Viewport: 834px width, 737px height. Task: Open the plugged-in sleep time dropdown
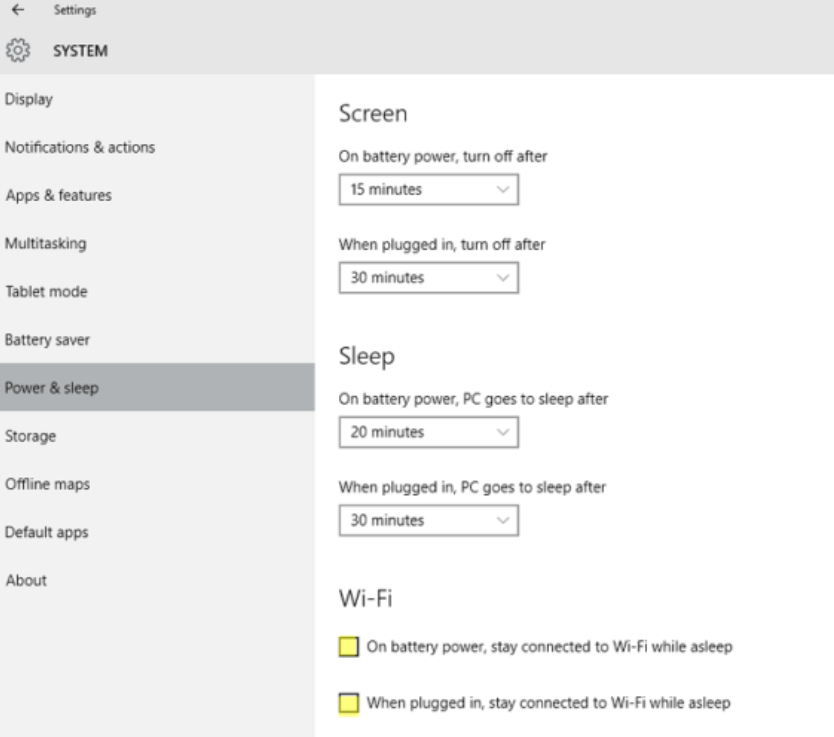[428, 520]
